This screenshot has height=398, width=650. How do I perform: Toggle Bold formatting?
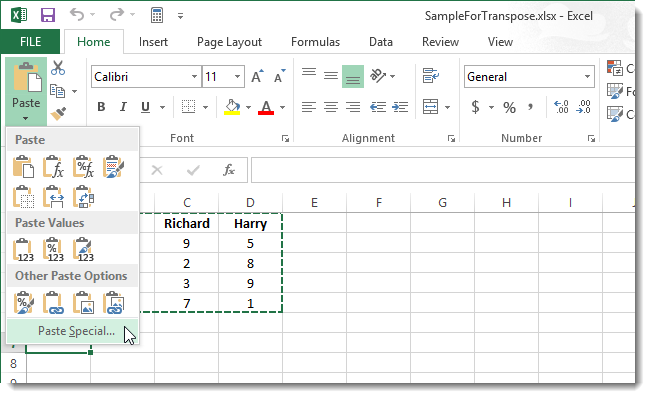101,107
